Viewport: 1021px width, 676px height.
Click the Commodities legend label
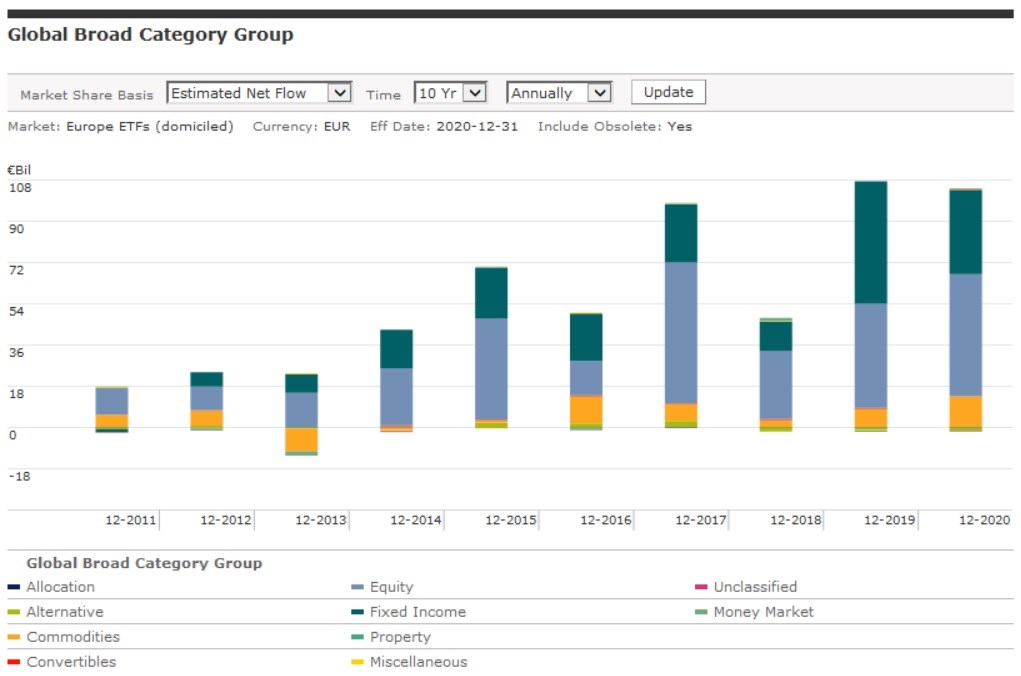click(73, 637)
